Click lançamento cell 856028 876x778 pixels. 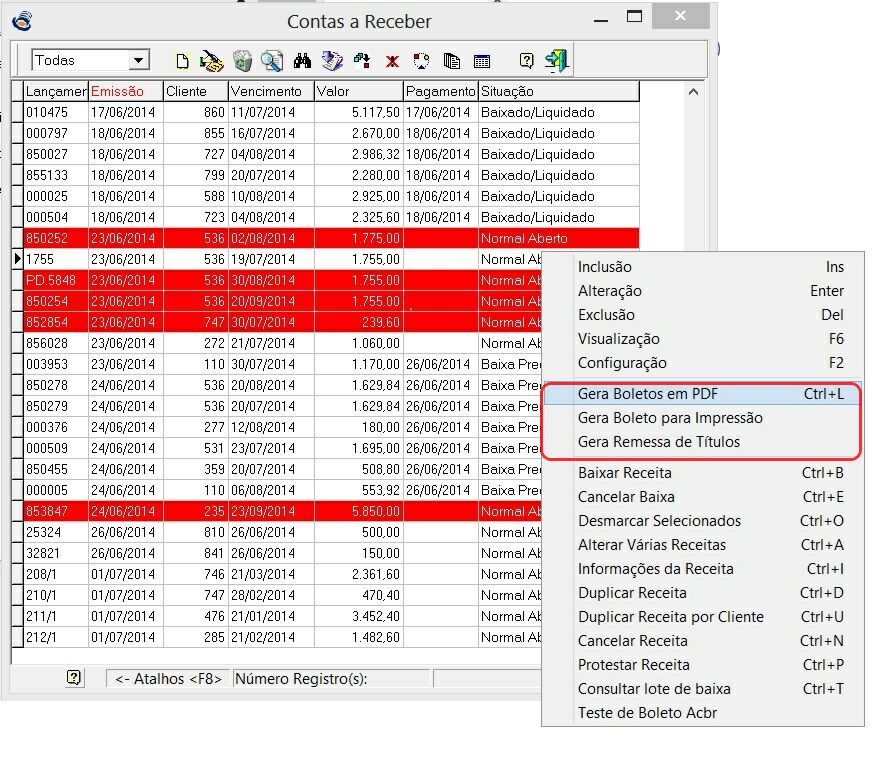56,343
